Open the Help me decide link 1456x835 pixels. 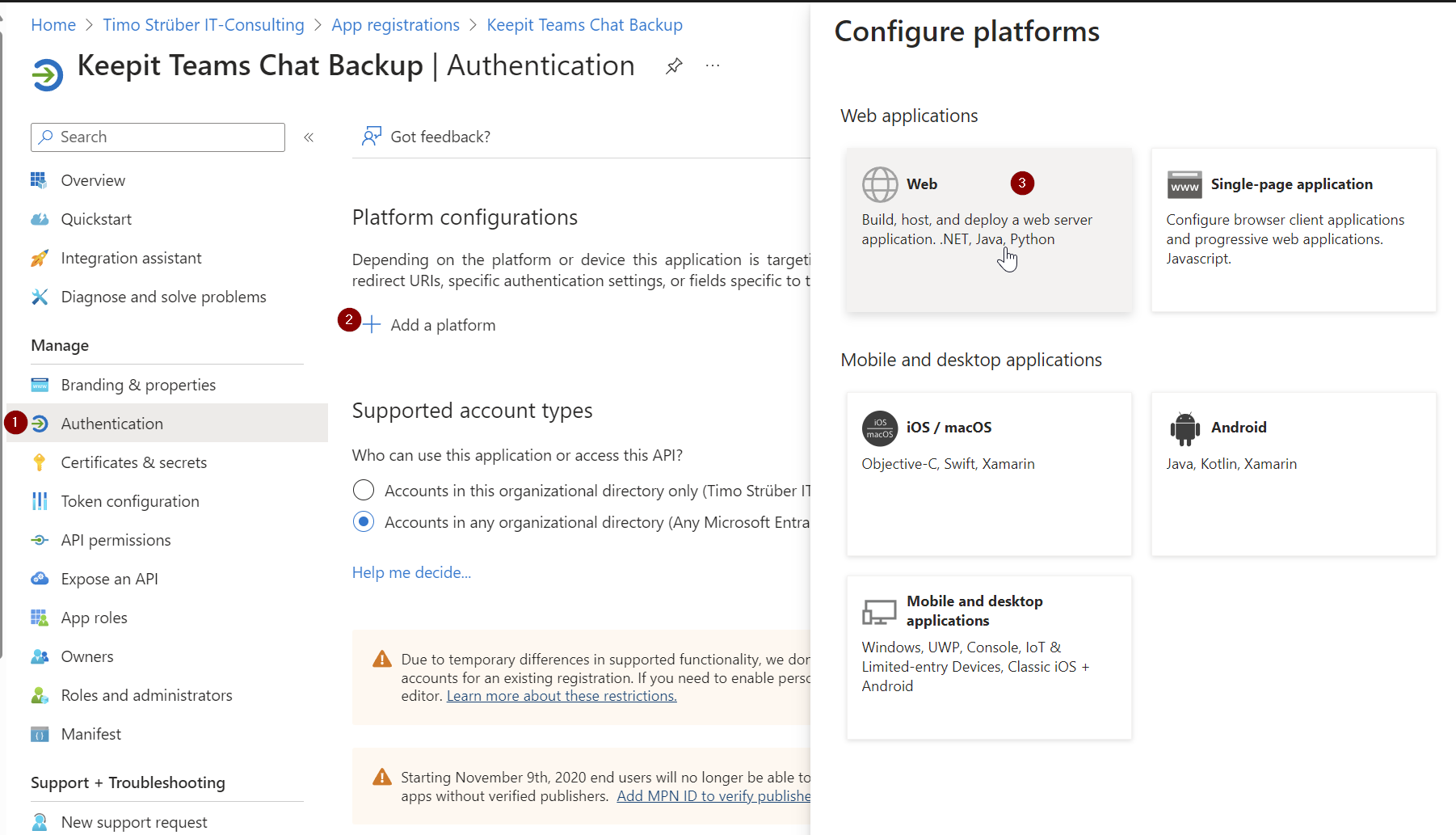[x=411, y=572]
